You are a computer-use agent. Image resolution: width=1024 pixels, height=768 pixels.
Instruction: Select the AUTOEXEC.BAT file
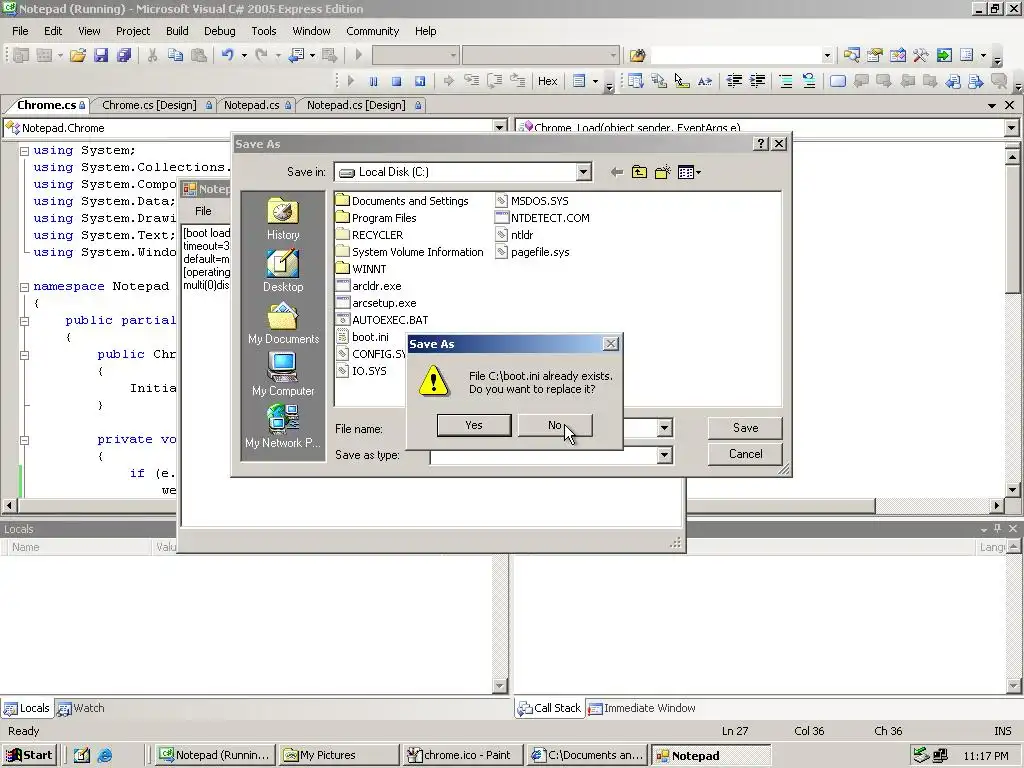(x=382, y=320)
